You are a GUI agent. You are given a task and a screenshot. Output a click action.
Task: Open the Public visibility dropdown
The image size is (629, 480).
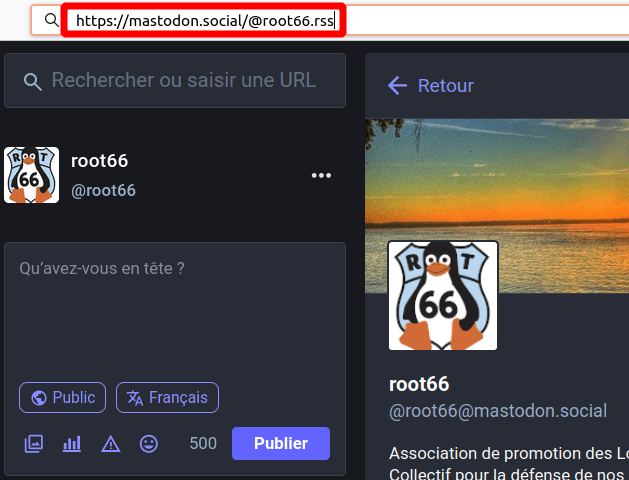coord(62,397)
